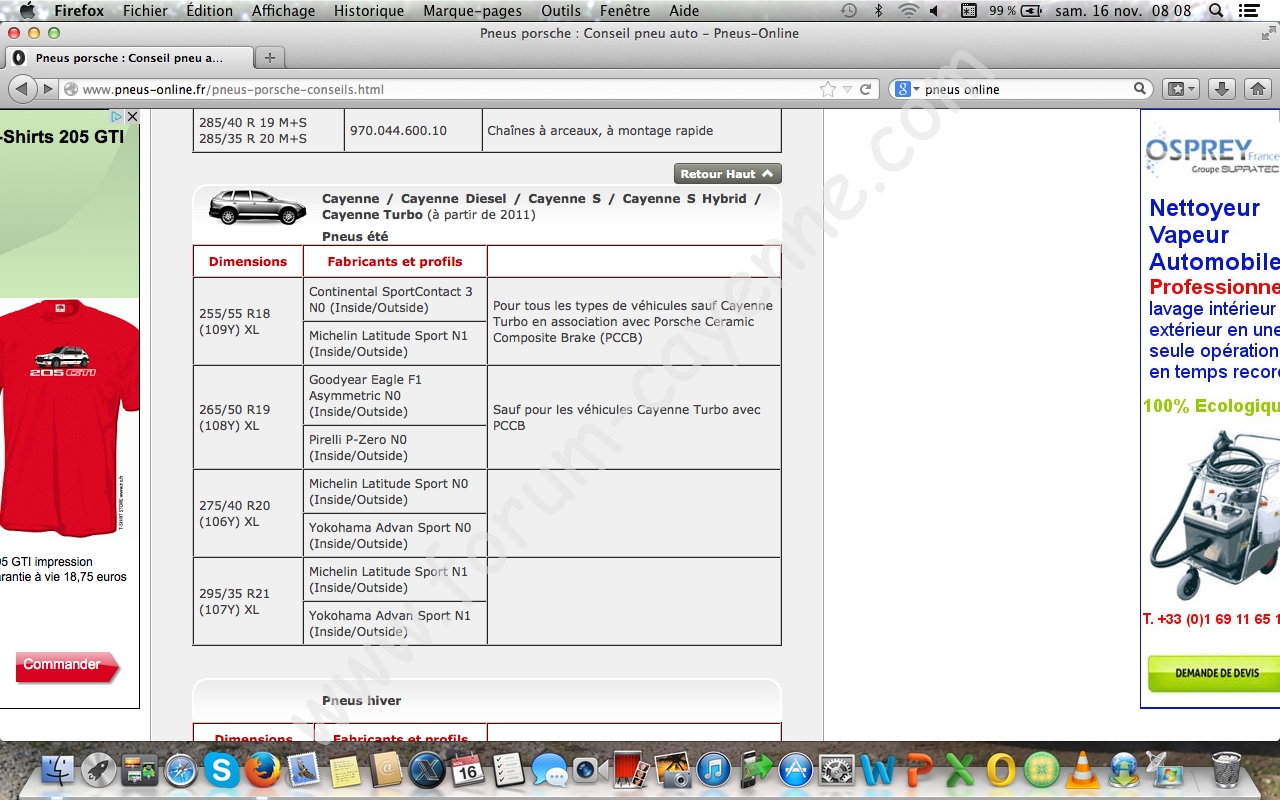
Task: Open System Preferences gear in dock
Action: click(x=836, y=770)
